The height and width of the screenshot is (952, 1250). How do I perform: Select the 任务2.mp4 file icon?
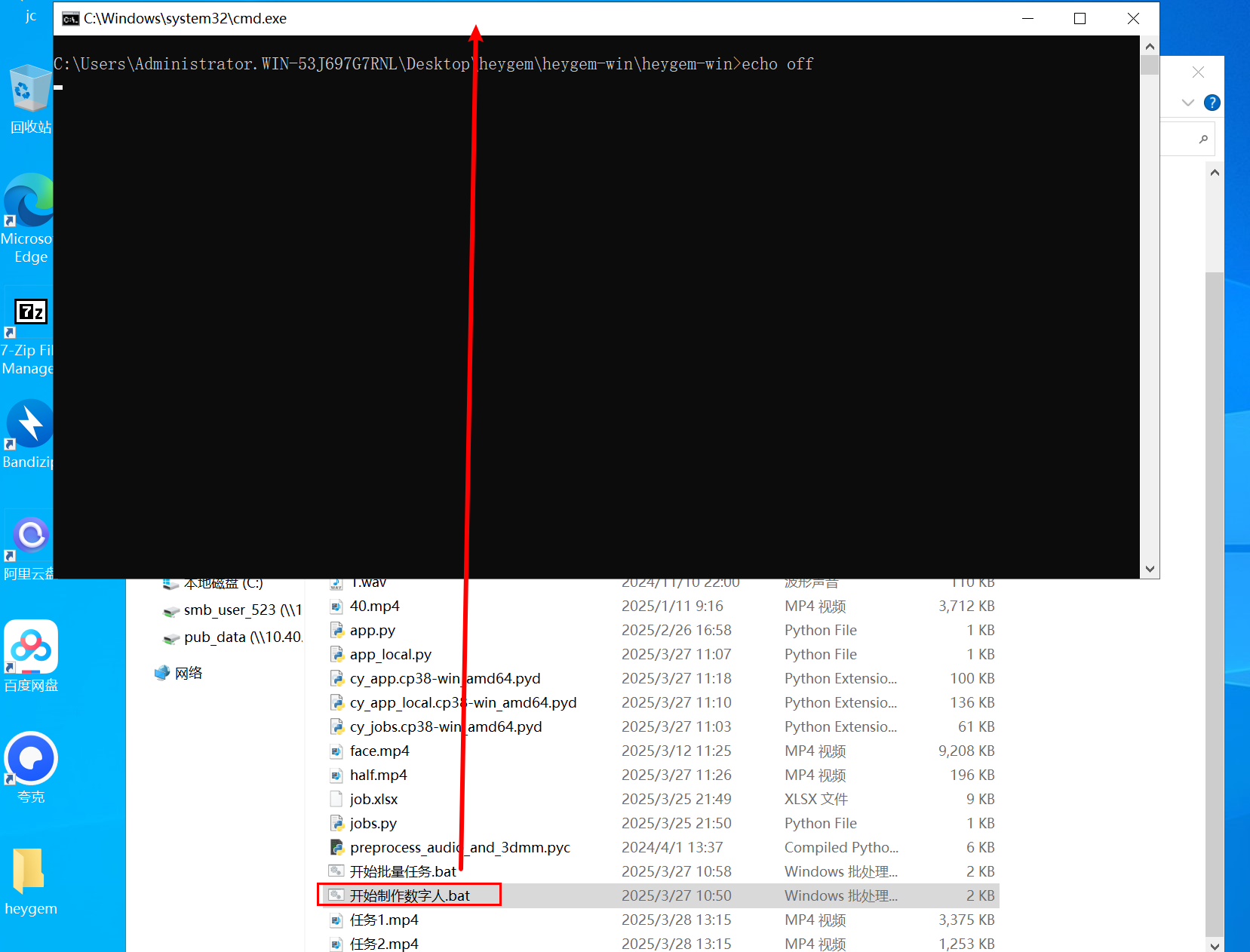click(x=336, y=944)
